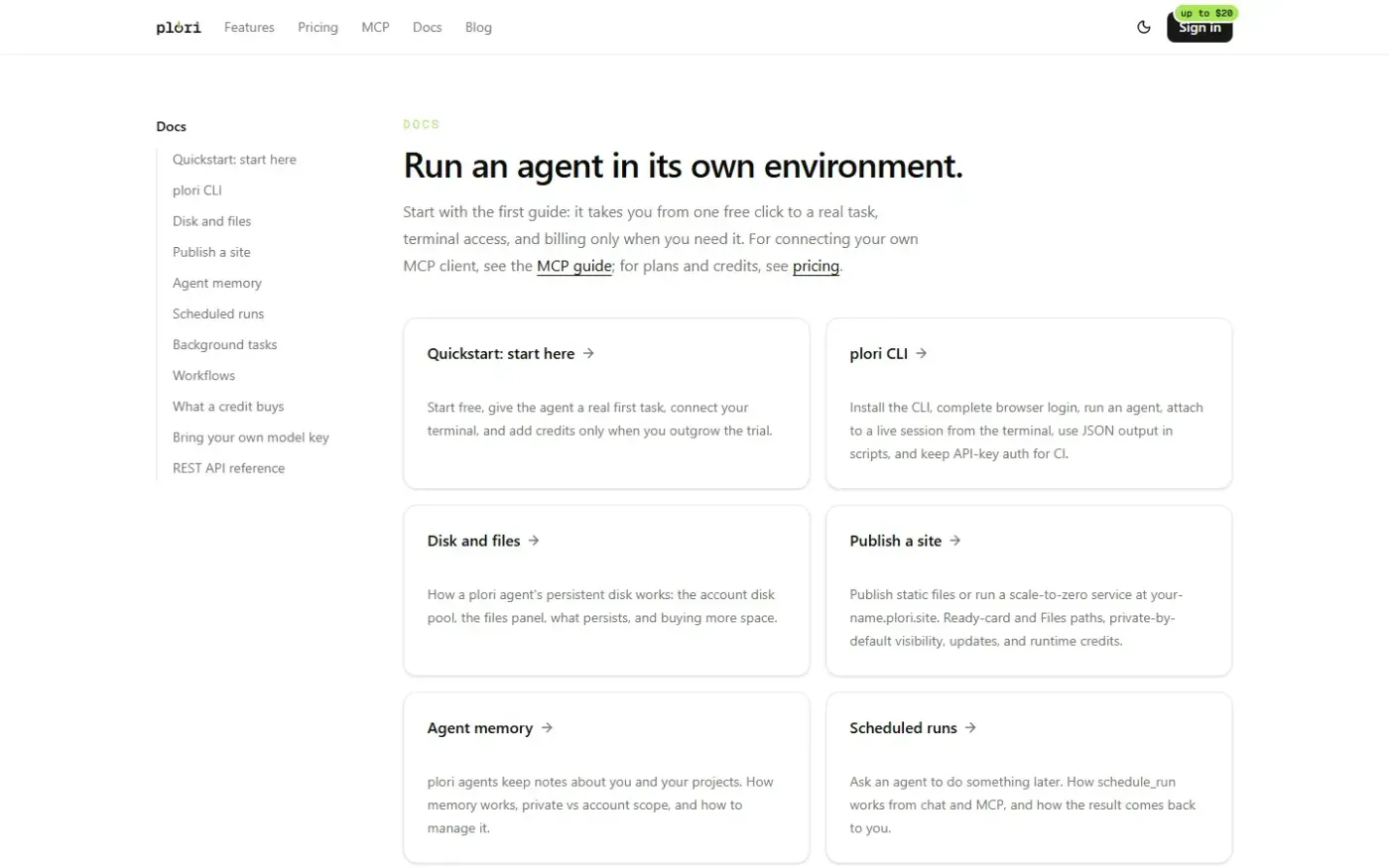
Task: Open the 'Quickstart: start here' card title
Action: pyautogui.click(x=501, y=353)
